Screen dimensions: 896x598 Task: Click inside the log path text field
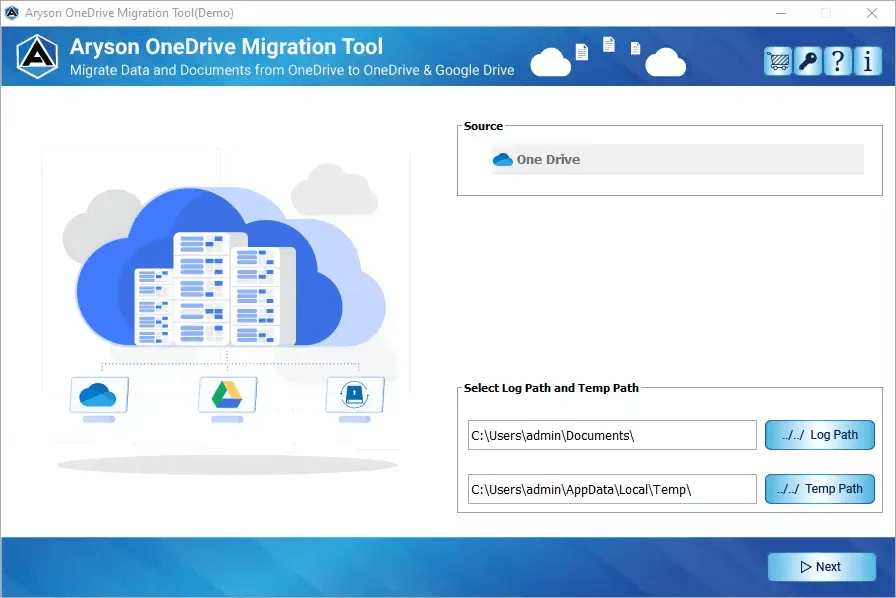[610, 435]
